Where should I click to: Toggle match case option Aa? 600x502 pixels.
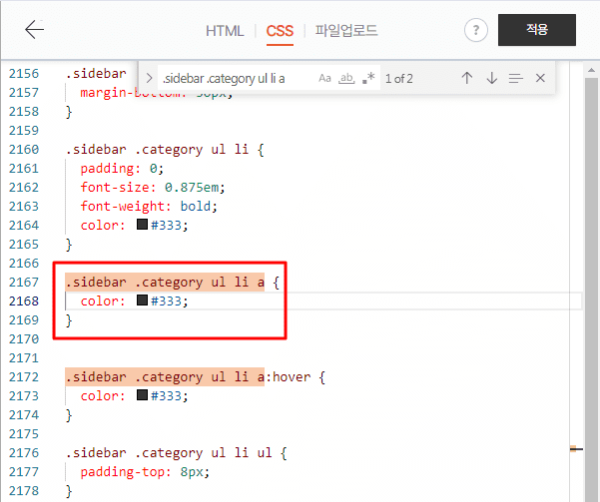click(324, 78)
